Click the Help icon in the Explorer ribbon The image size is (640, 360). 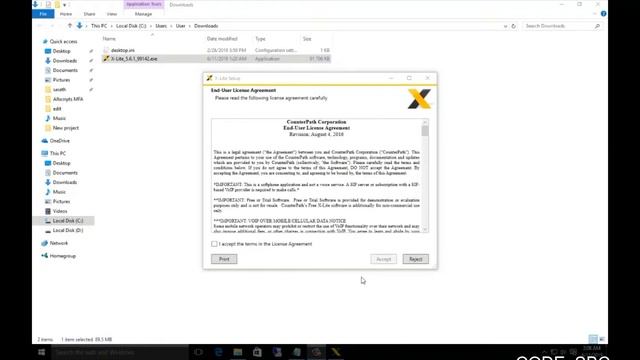click(x=603, y=14)
